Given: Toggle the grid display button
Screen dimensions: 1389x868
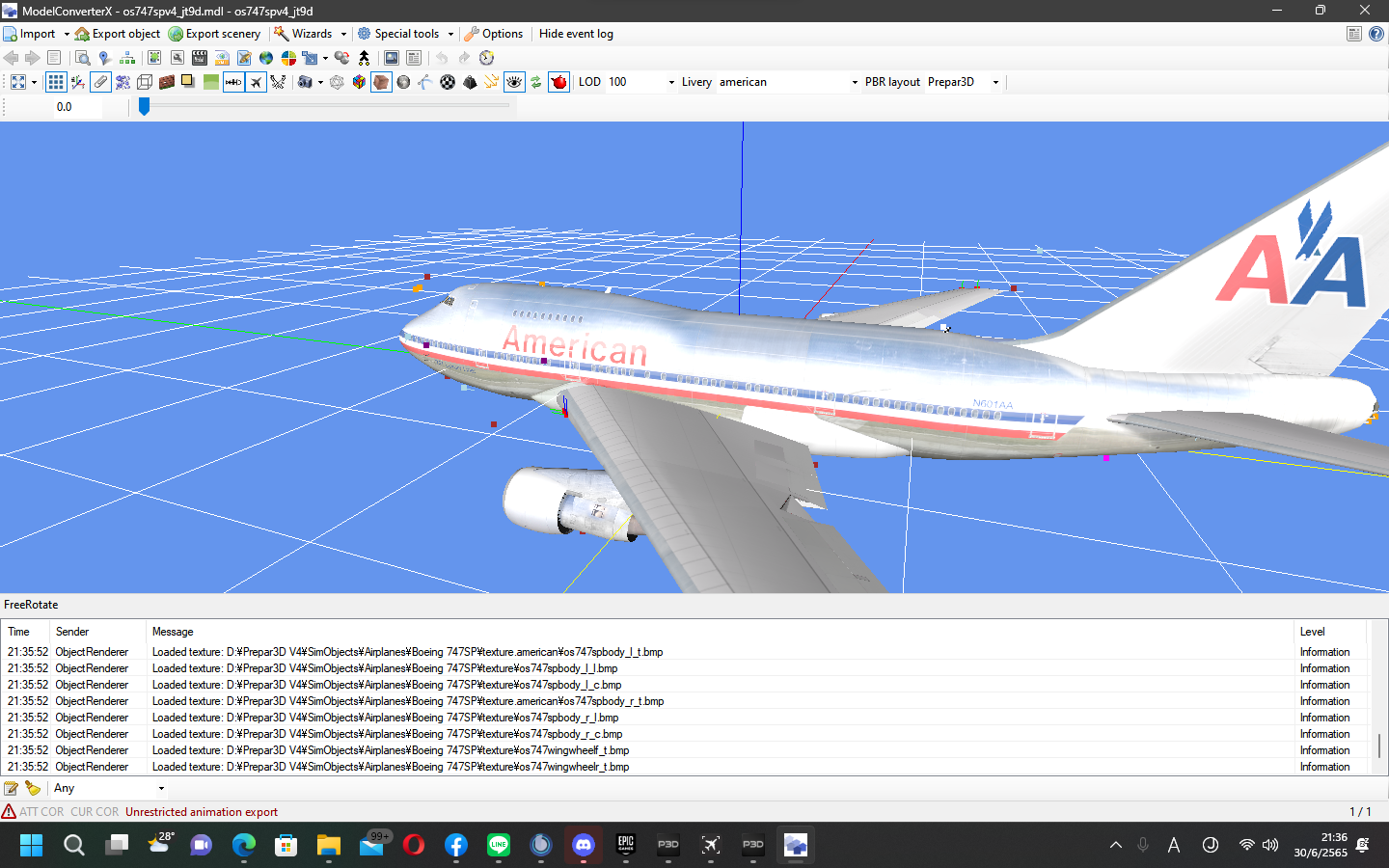Looking at the screenshot, I should pyautogui.click(x=56, y=82).
